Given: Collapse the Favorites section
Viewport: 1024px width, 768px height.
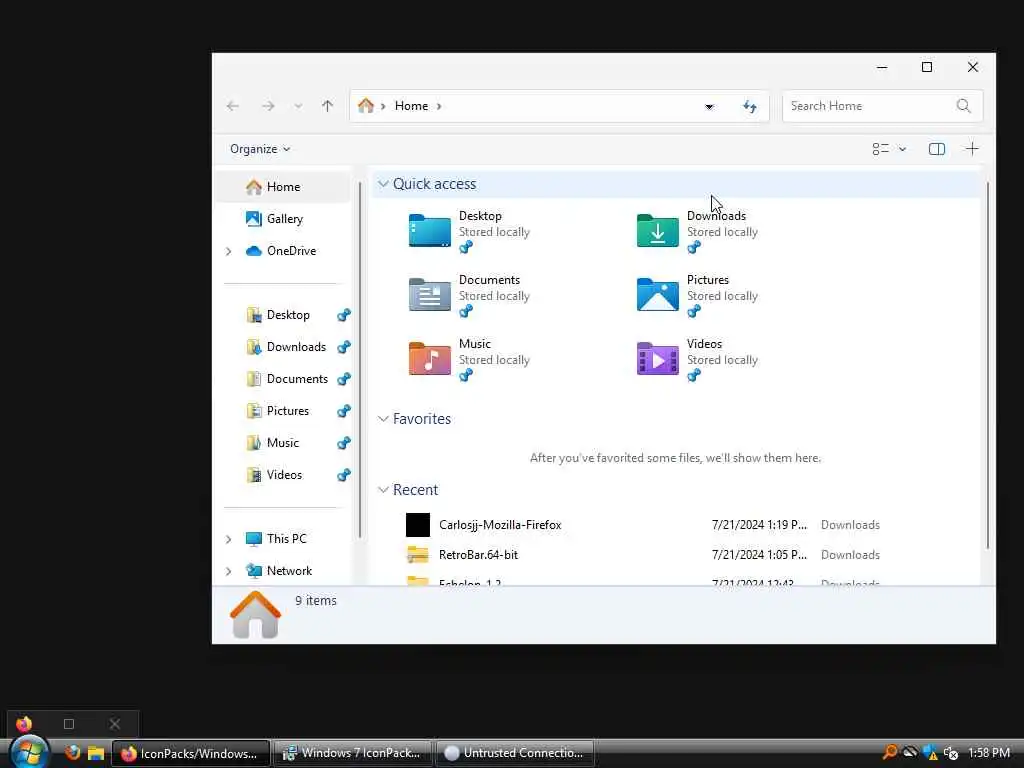Looking at the screenshot, I should (x=383, y=419).
